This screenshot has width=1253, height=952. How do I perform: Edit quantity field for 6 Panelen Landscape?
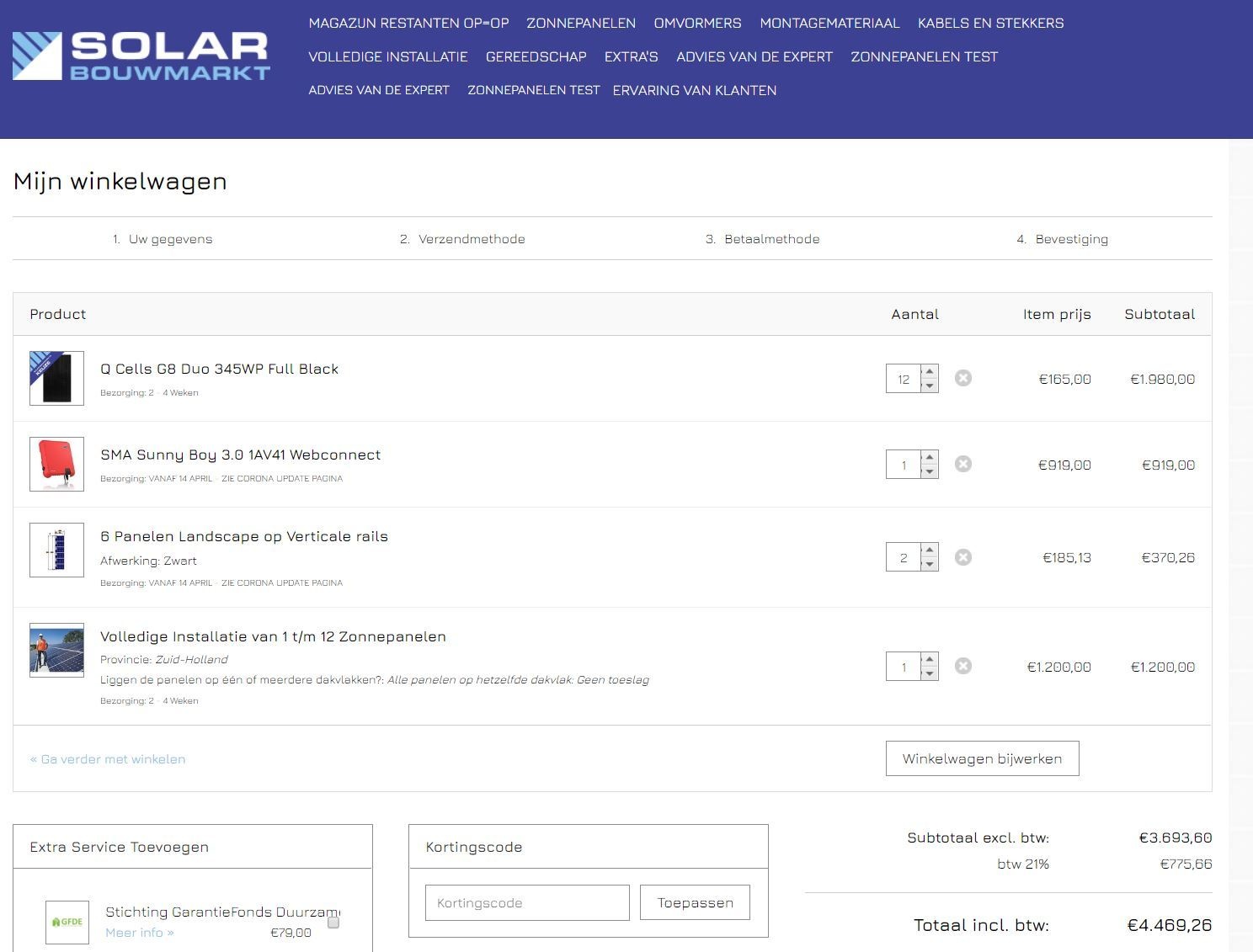(904, 557)
